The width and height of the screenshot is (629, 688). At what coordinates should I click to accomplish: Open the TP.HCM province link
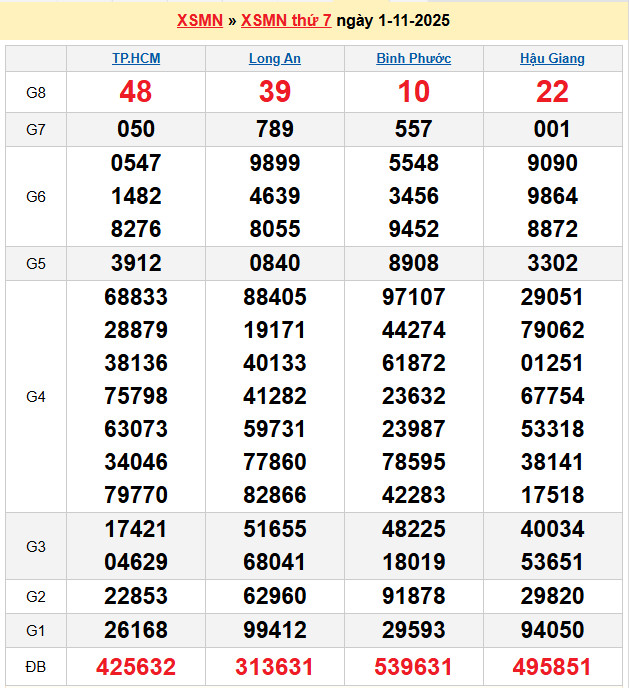pyautogui.click(x=136, y=58)
